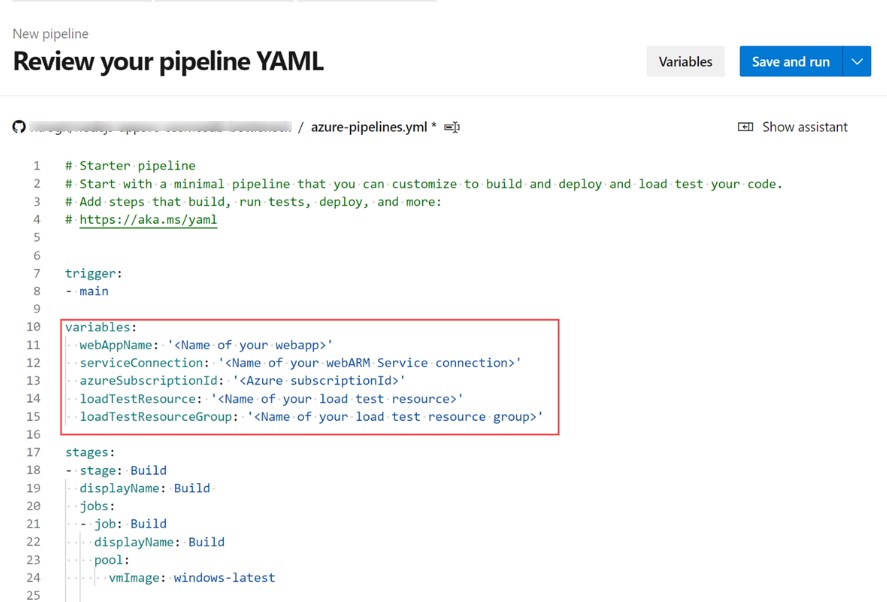Click the azureSubscriptionId variable line
Viewport: 887px width, 602px height.
(242, 380)
